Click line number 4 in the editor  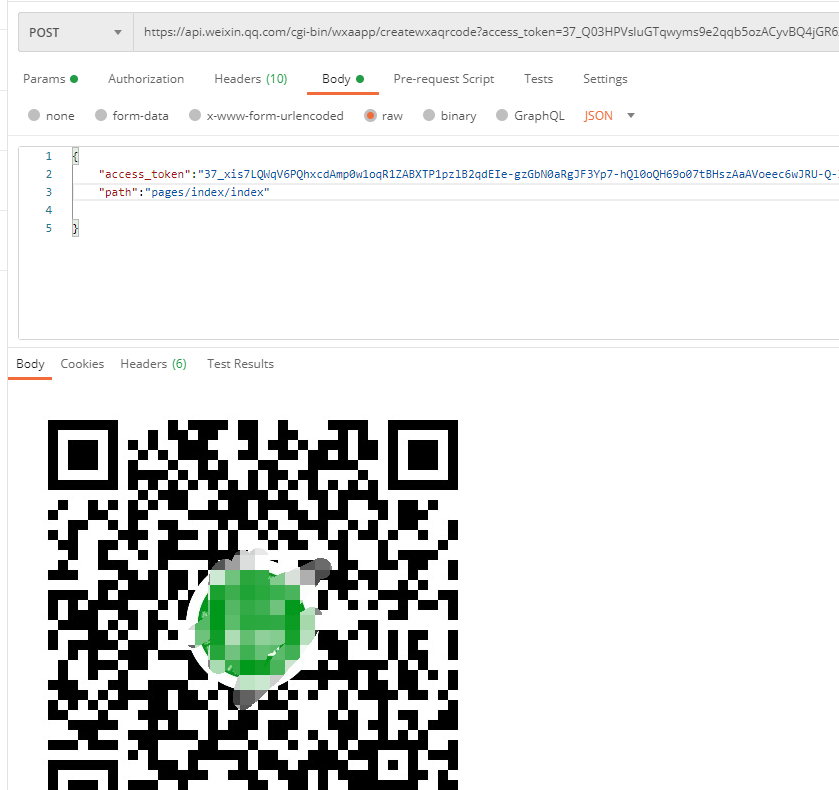click(x=49, y=210)
